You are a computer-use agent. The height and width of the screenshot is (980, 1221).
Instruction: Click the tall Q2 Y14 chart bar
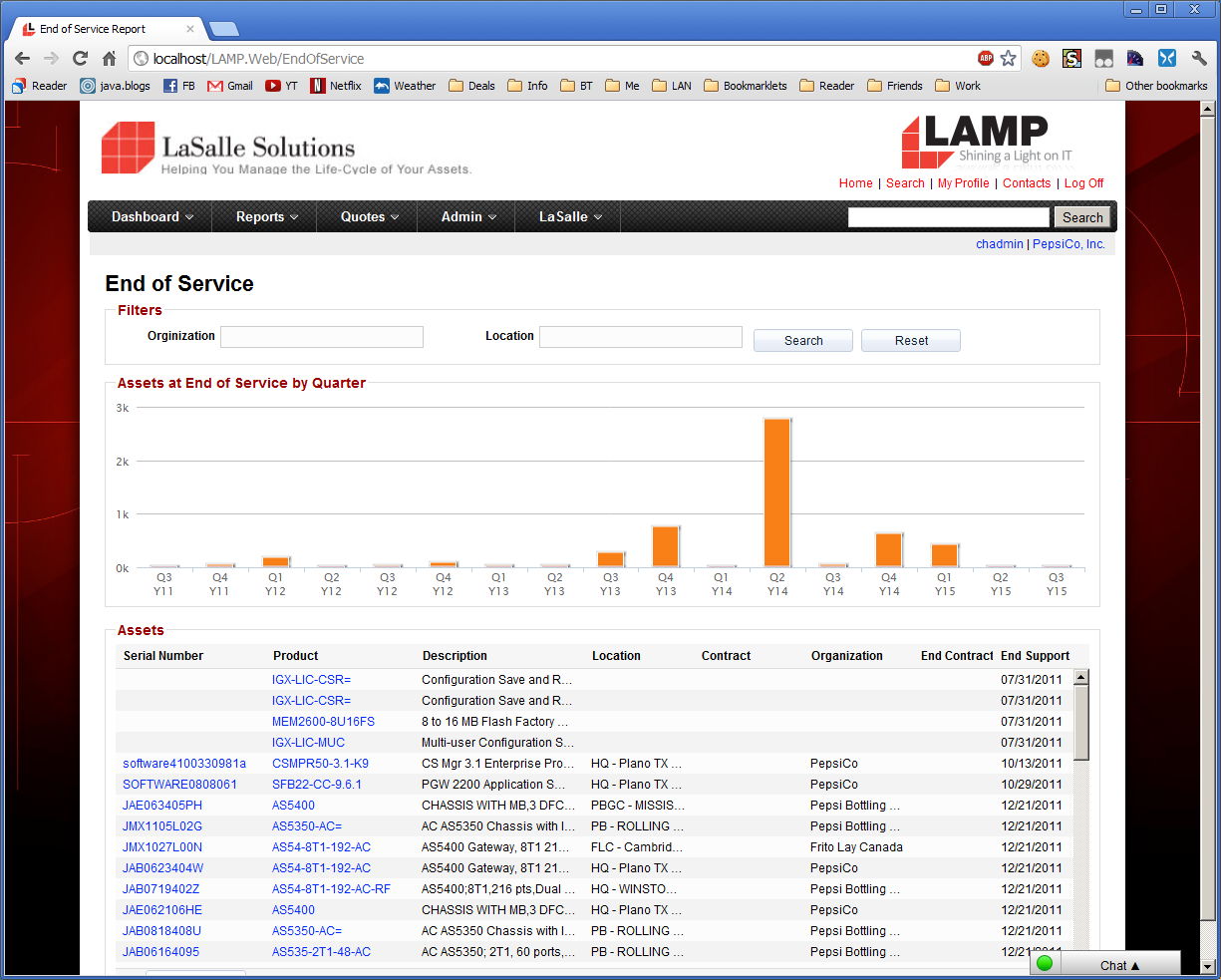click(777, 492)
